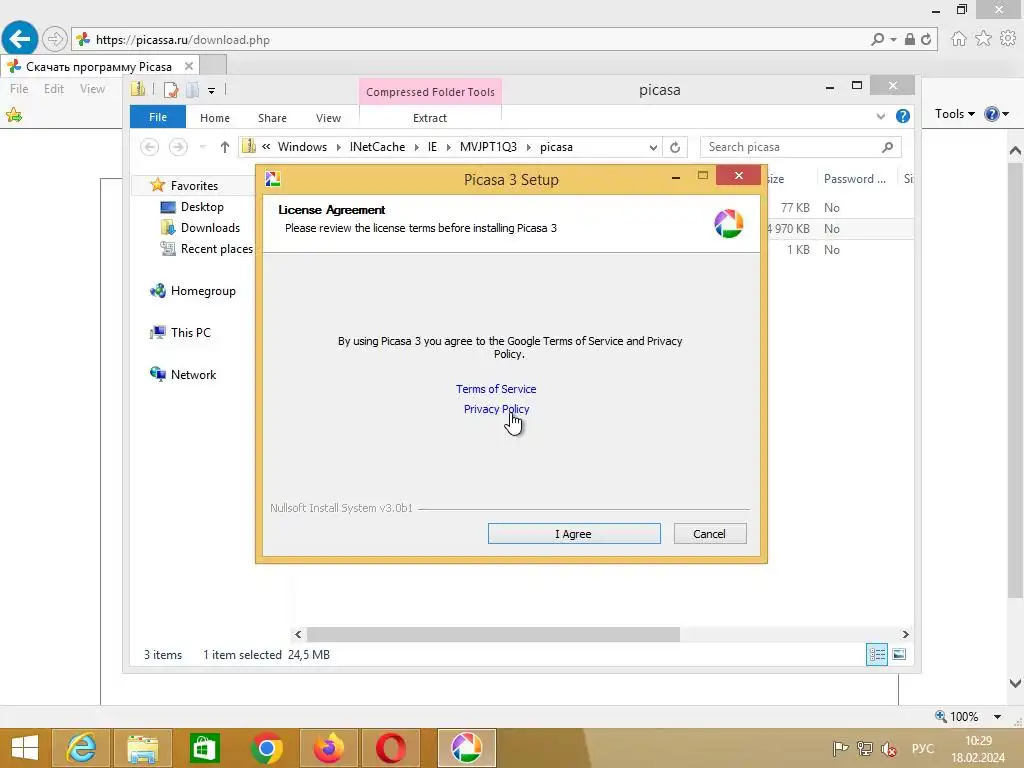Switch to large icons view in Explorer
Image resolution: width=1024 pixels, height=768 pixels.
[x=899, y=654]
